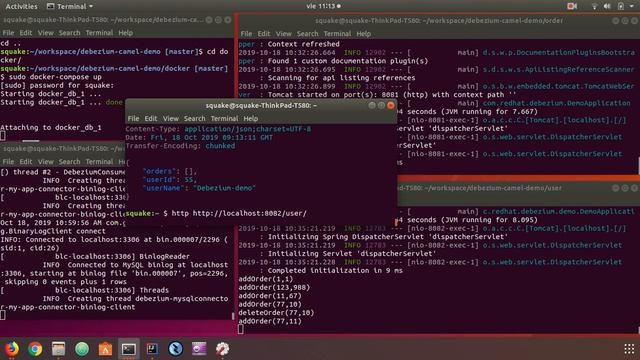The width and height of the screenshot is (640, 360).
Task: Open Edit menu in Debezium consumer terminal
Action: [26, 162]
